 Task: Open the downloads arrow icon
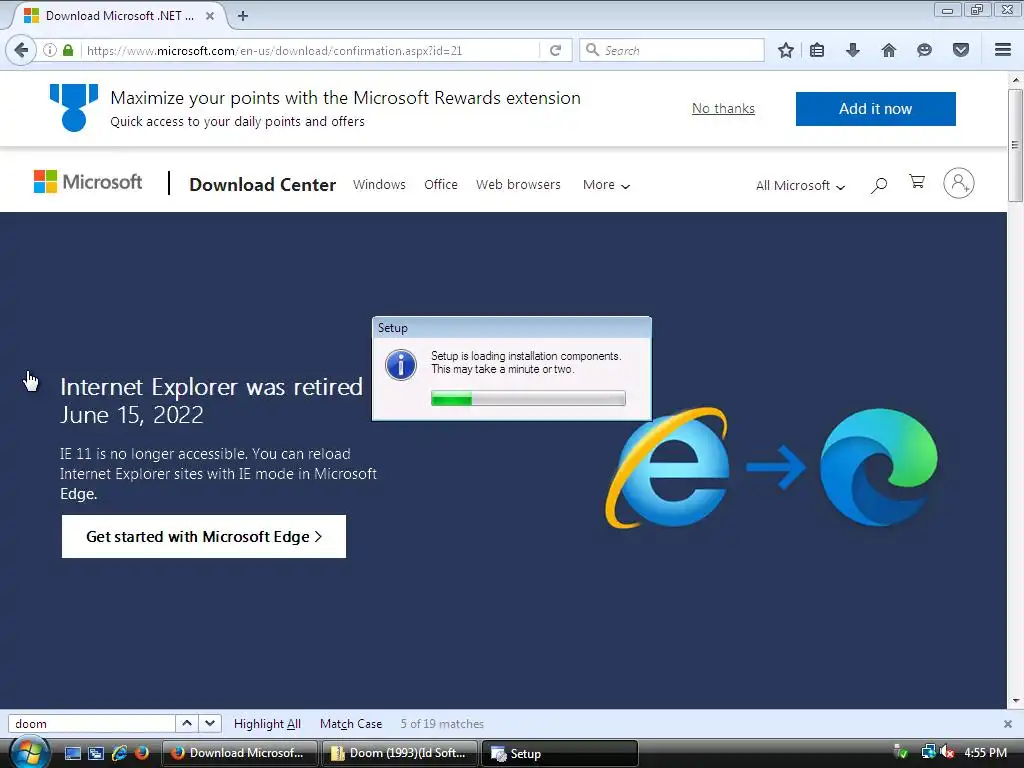point(853,50)
